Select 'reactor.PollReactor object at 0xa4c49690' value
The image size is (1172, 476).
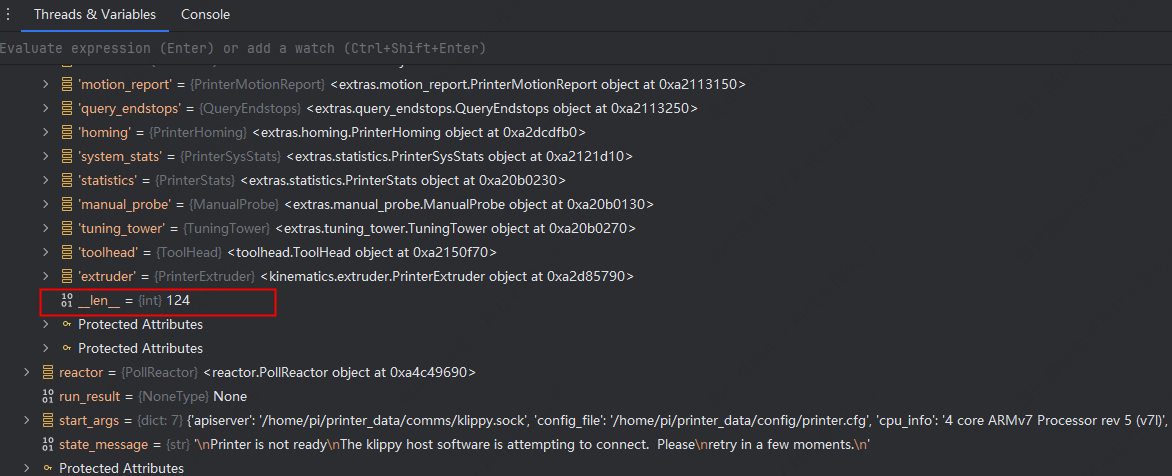(x=339, y=372)
